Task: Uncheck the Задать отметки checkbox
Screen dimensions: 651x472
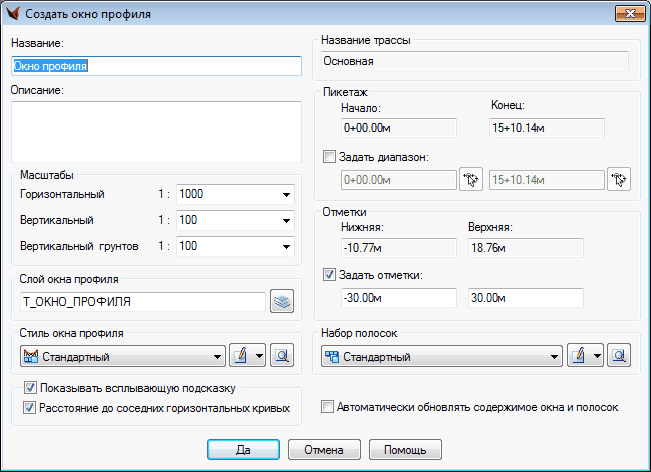Action: 330,275
